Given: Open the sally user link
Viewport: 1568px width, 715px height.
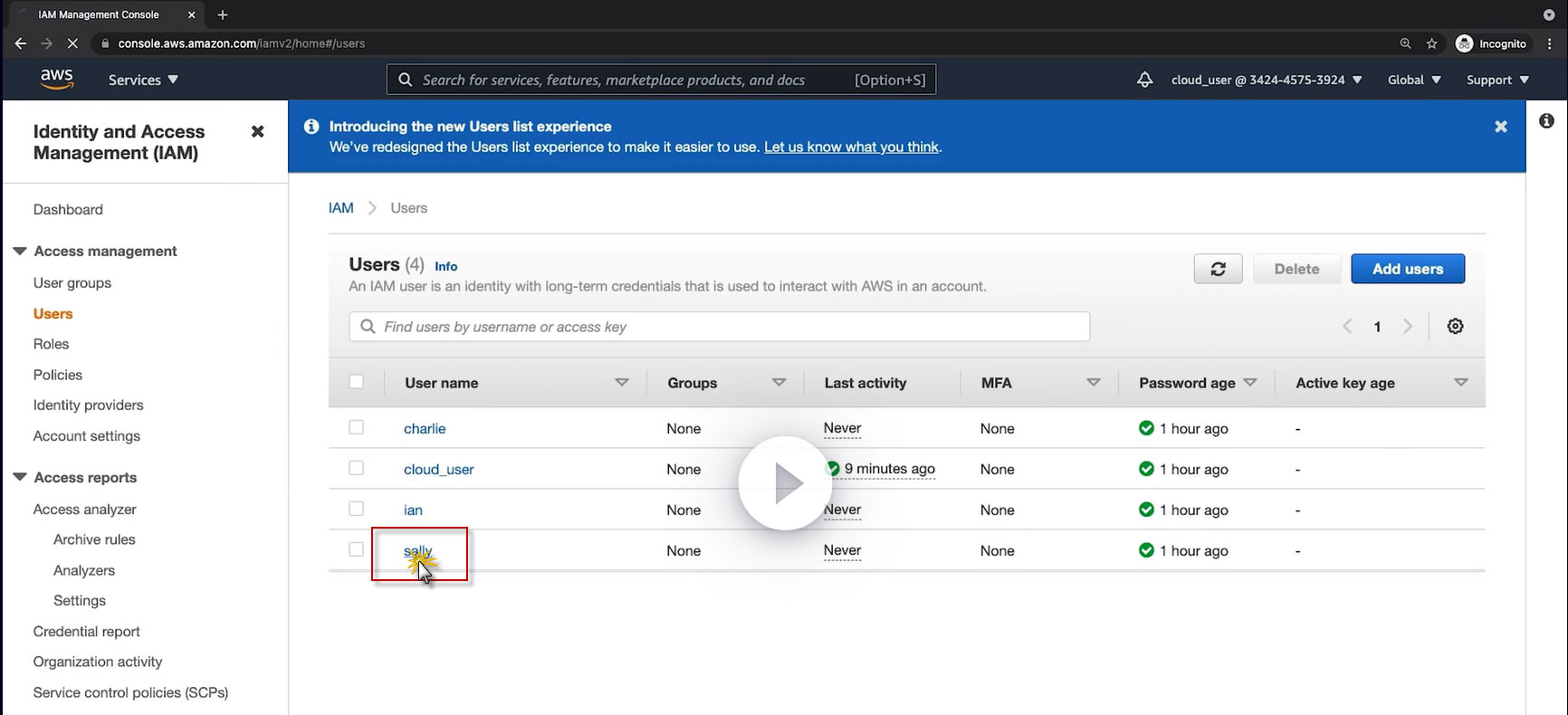Looking at the screenshot, I should tap(416, 551).
